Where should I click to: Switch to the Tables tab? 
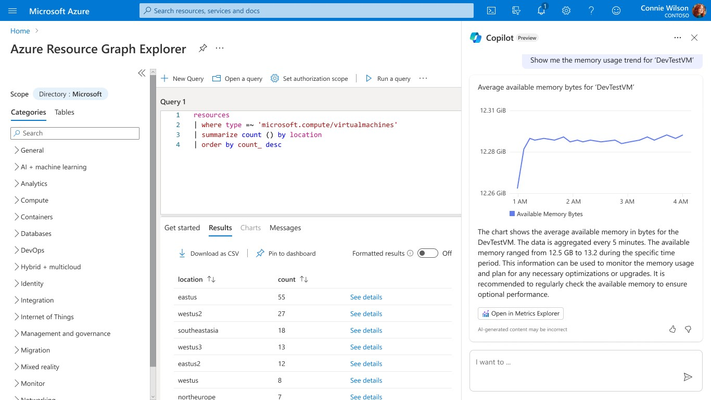pos(64,112)
